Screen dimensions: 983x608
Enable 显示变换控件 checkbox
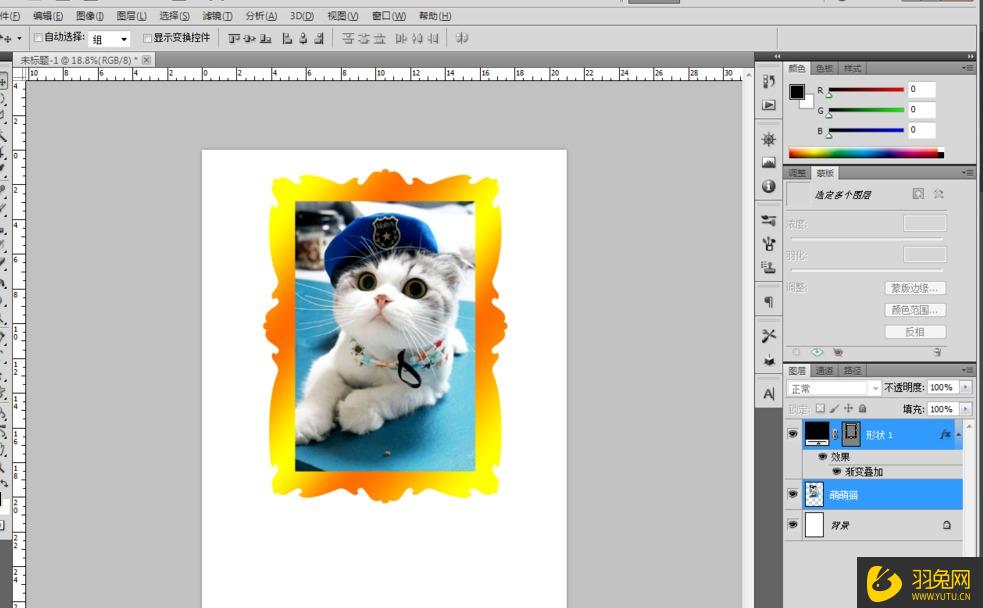[x=147, y=38]
